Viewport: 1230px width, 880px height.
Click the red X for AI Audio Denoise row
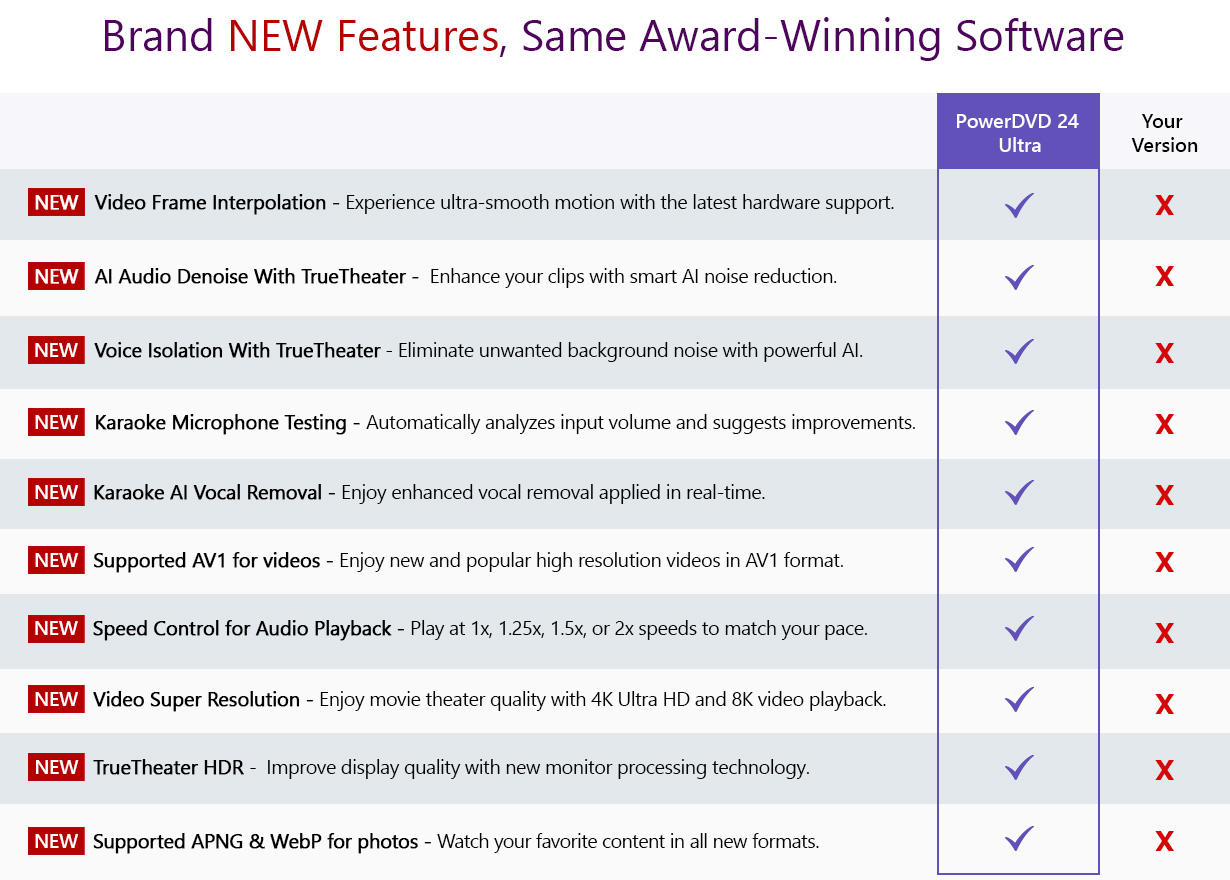tap(1164, 277)
